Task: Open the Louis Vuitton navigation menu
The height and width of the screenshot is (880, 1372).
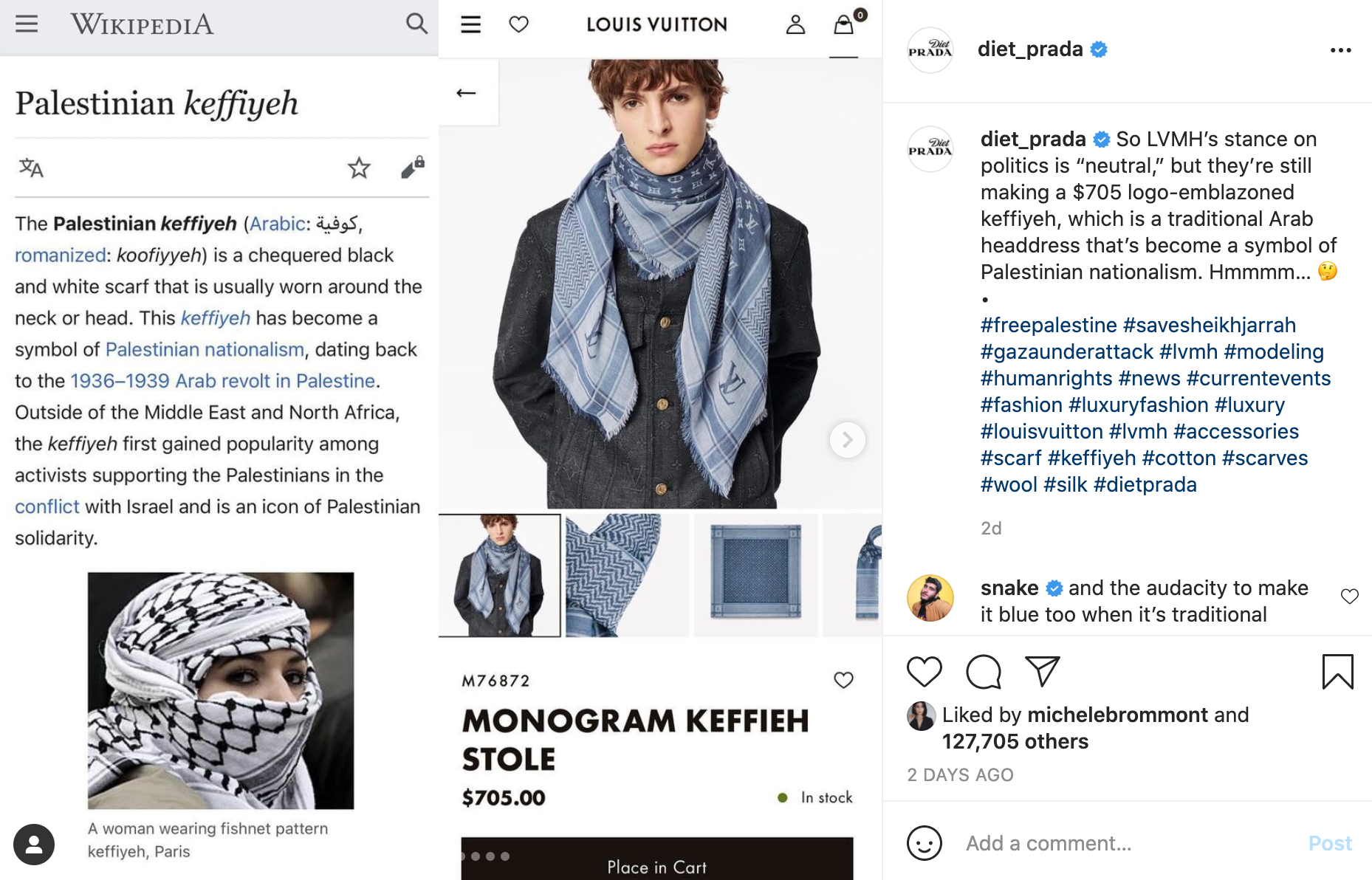Action: 470,24
